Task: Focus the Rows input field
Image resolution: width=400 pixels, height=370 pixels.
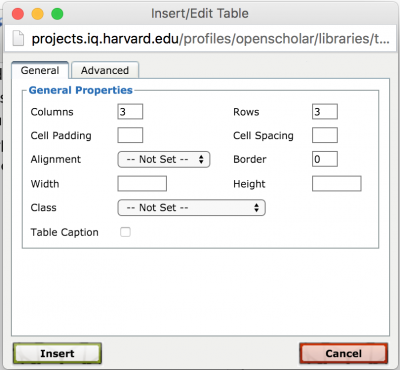Action: tap(325, 112)
